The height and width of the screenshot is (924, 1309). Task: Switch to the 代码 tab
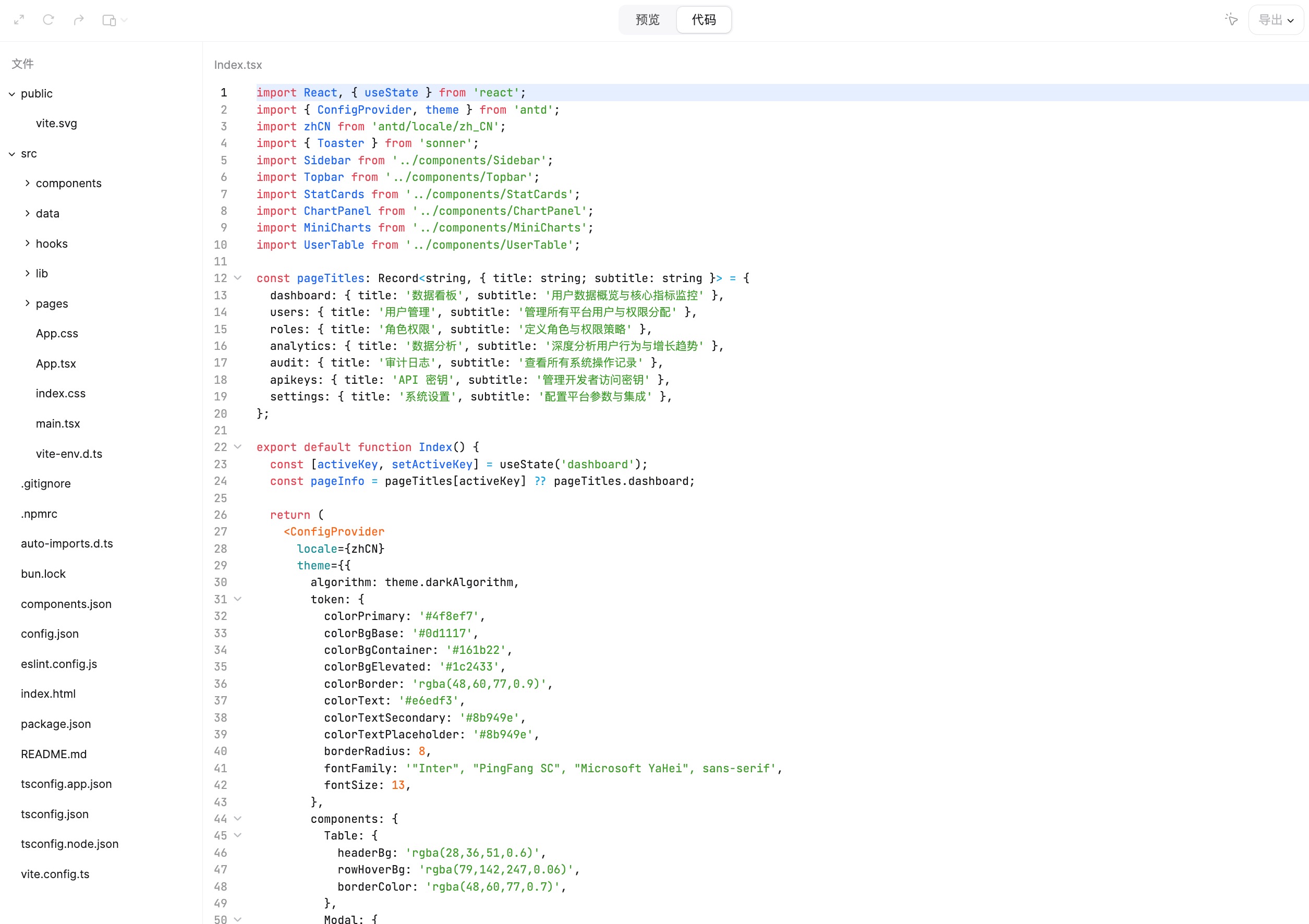click(704, 20)
